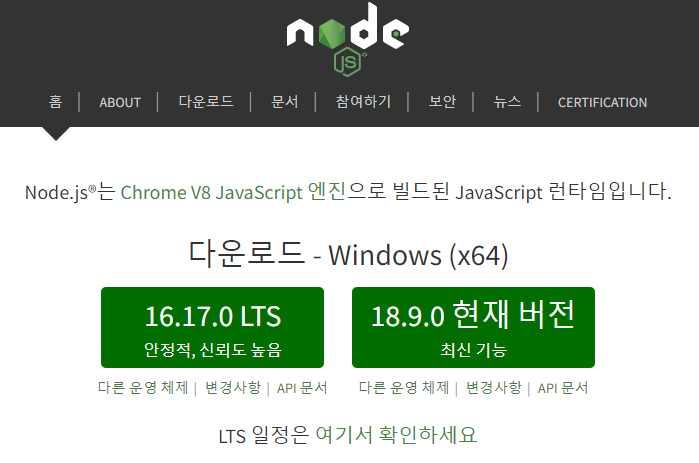Open the 보안 navigation item
The width and height of the screenshot is (699, 463).
[x=442, y=102]
